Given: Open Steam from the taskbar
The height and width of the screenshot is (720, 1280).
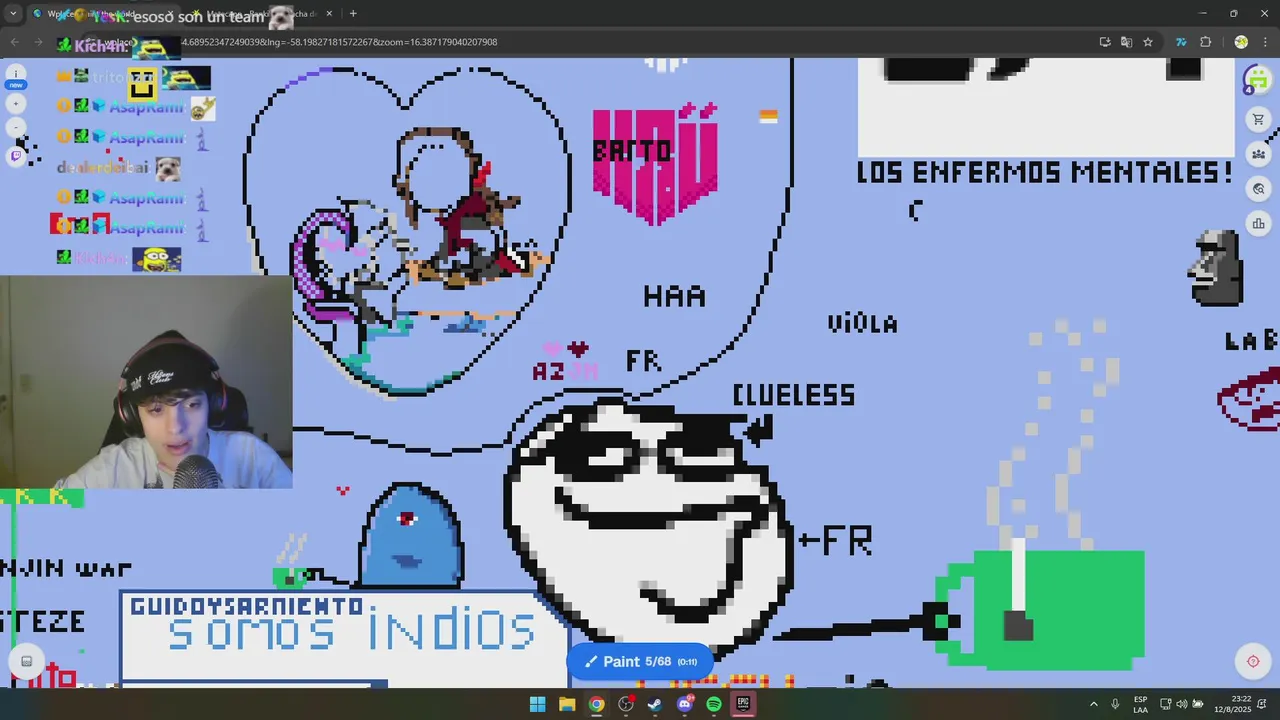Looking at the screenshot, I should point(655,704).
